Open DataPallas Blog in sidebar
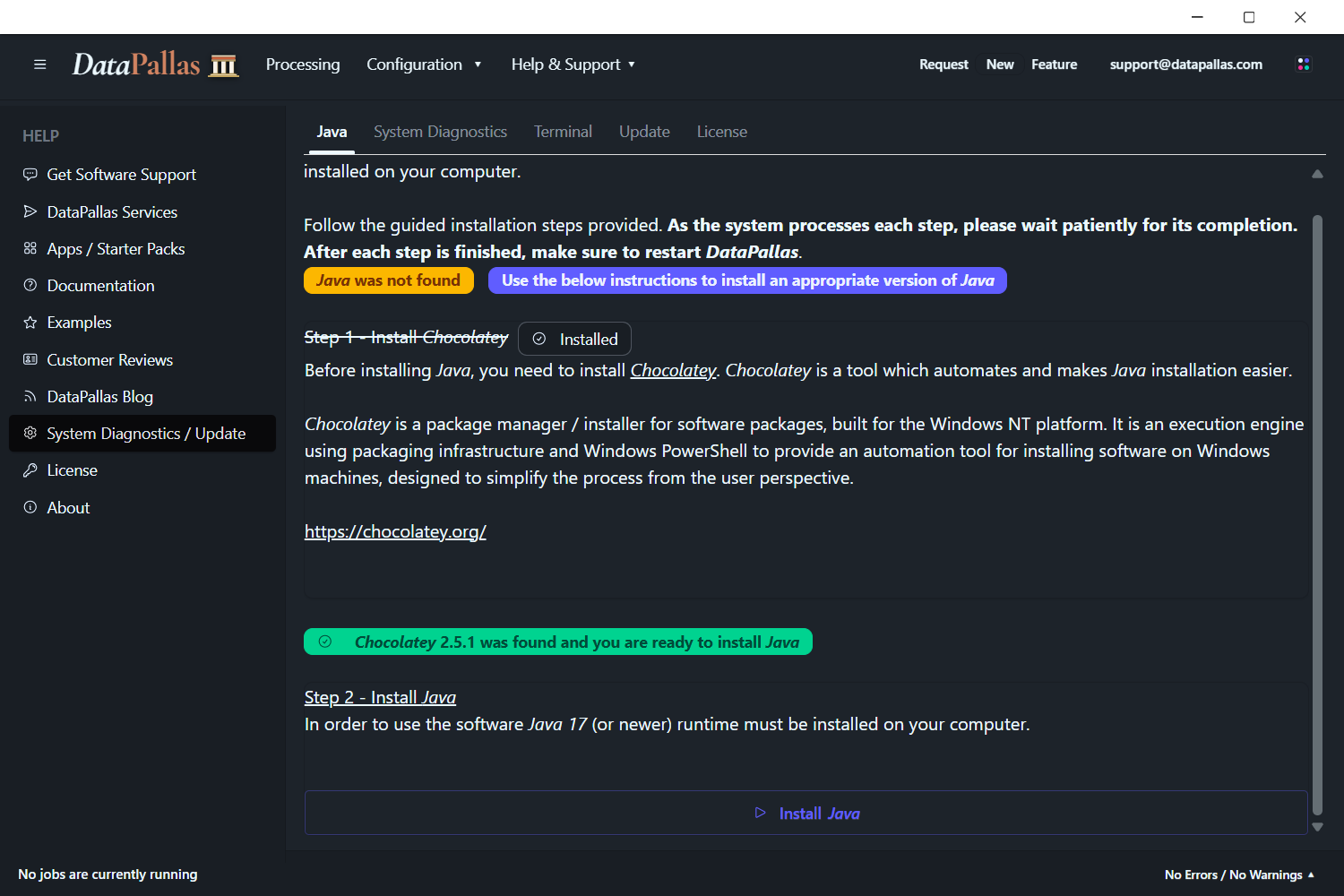This screenshot has width=1344, height=896. (x=142, y=396)
